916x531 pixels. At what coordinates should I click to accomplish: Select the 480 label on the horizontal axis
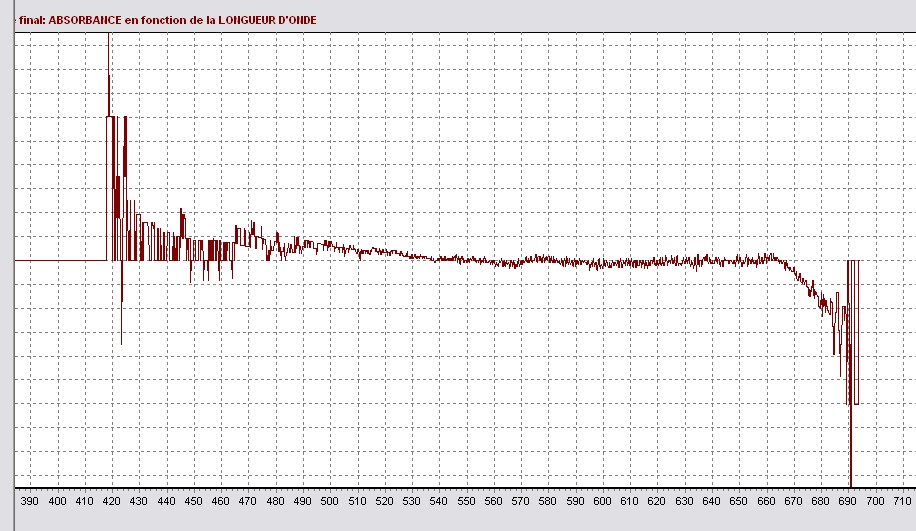[x=275, y=501]
